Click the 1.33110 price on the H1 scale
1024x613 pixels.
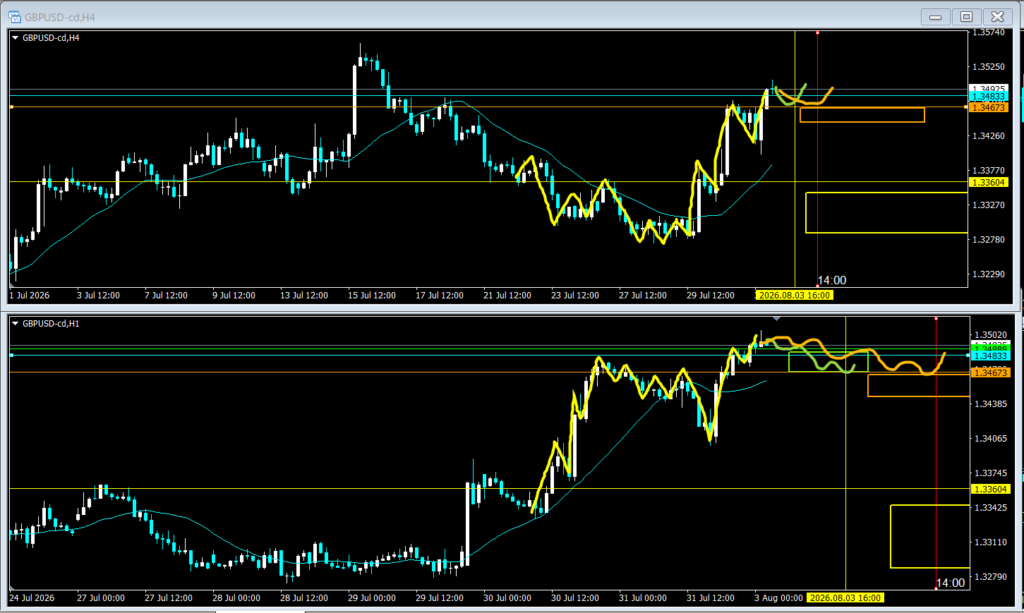point(990,542)
